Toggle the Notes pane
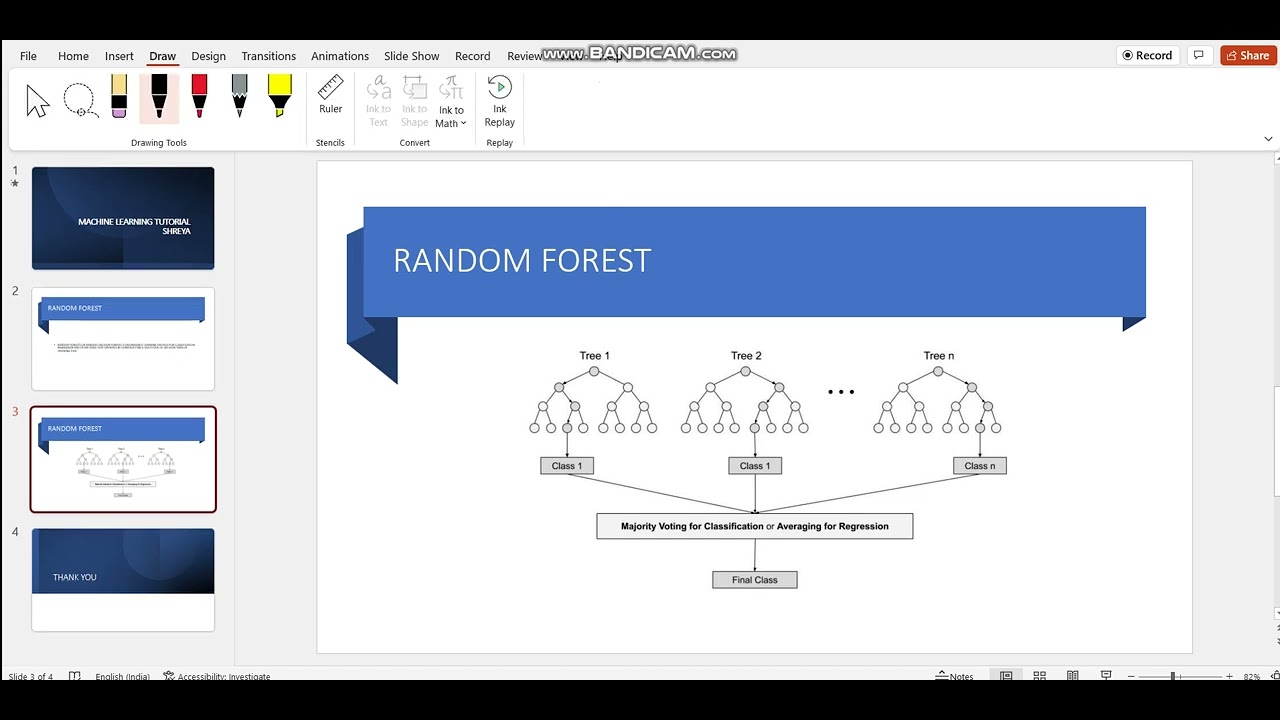The height and width of the screenshot is (720, 1280). pyautogui.click(x=955, y=676)
